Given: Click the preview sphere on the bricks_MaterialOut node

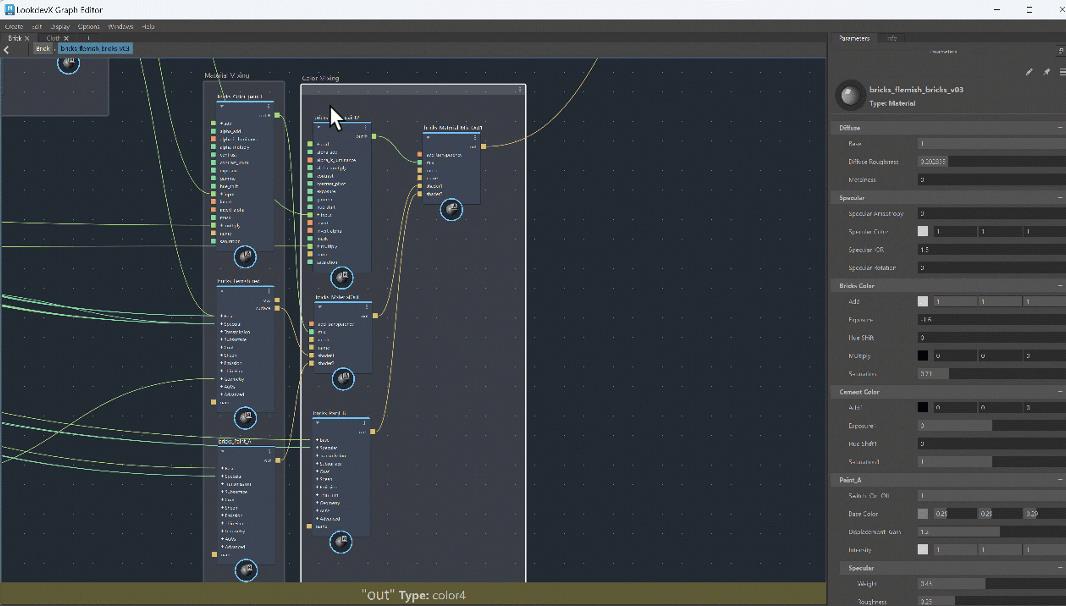Looking at the screenshot, I should tap(344, 379).
